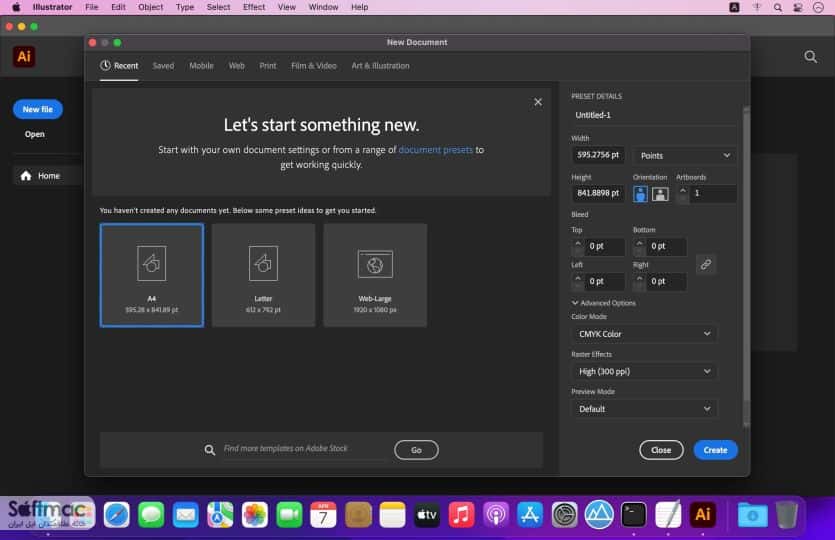Toggle the bleed link chain icon
The height and width of the screenshot is (540, 835).
click(x=706, y=264)
